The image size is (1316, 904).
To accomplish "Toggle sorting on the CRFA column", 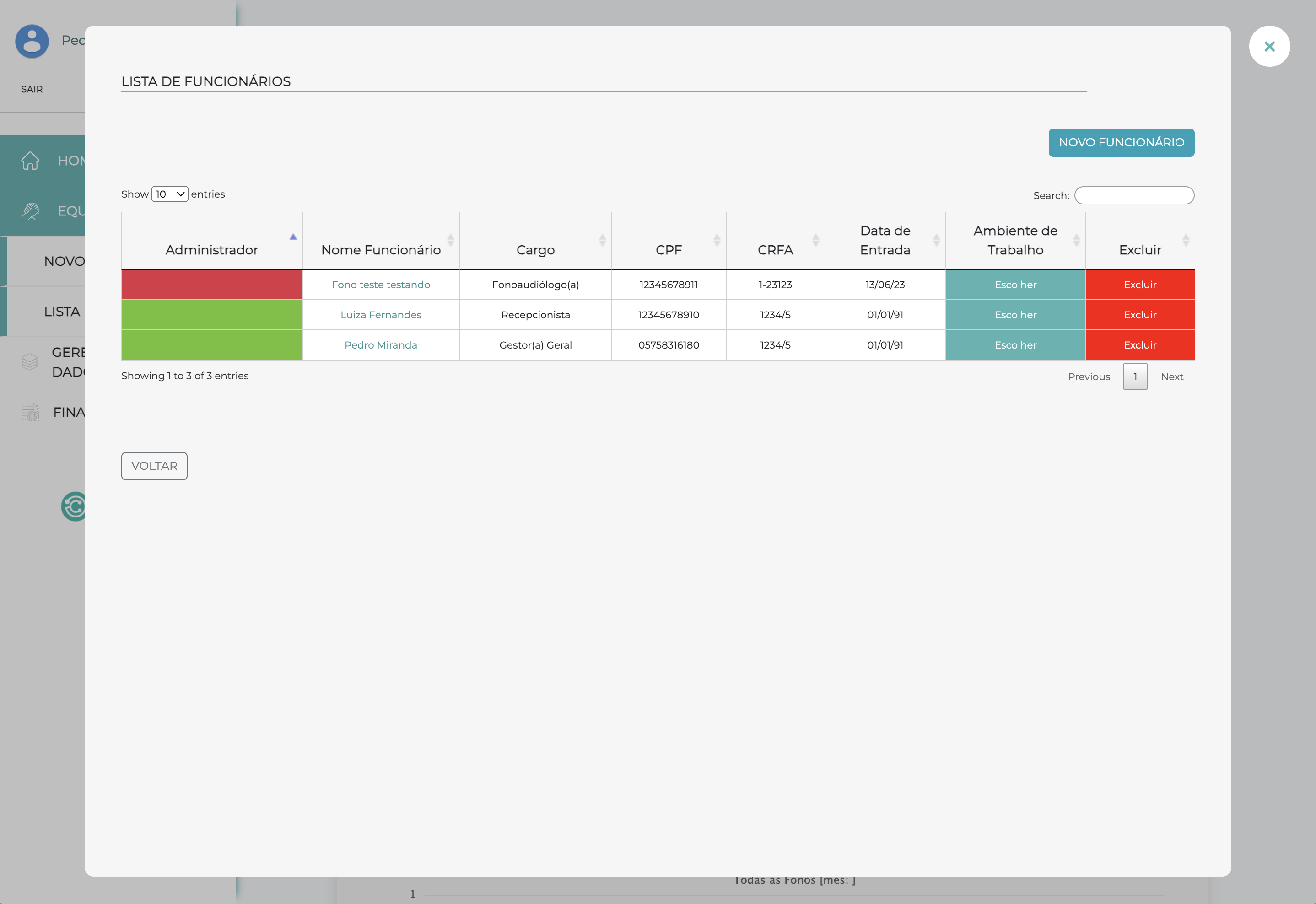I will [x=816, y=240].
